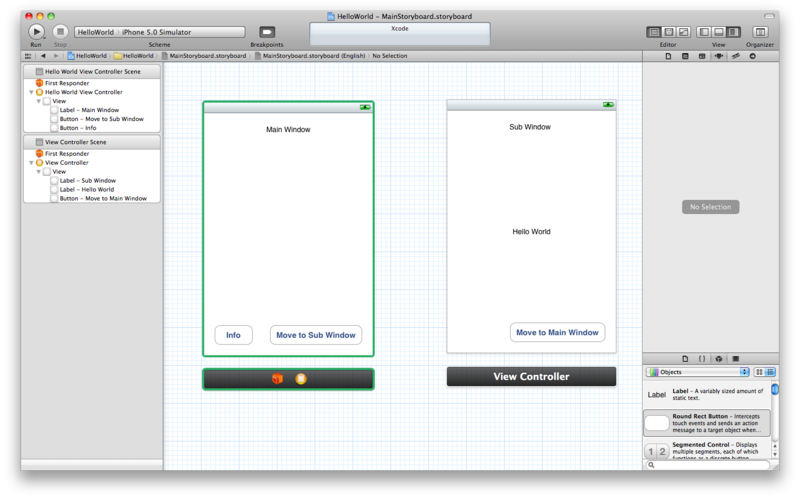Collapse View under View Controller
The width and height of the screenshot is (800, 502).
39,172
